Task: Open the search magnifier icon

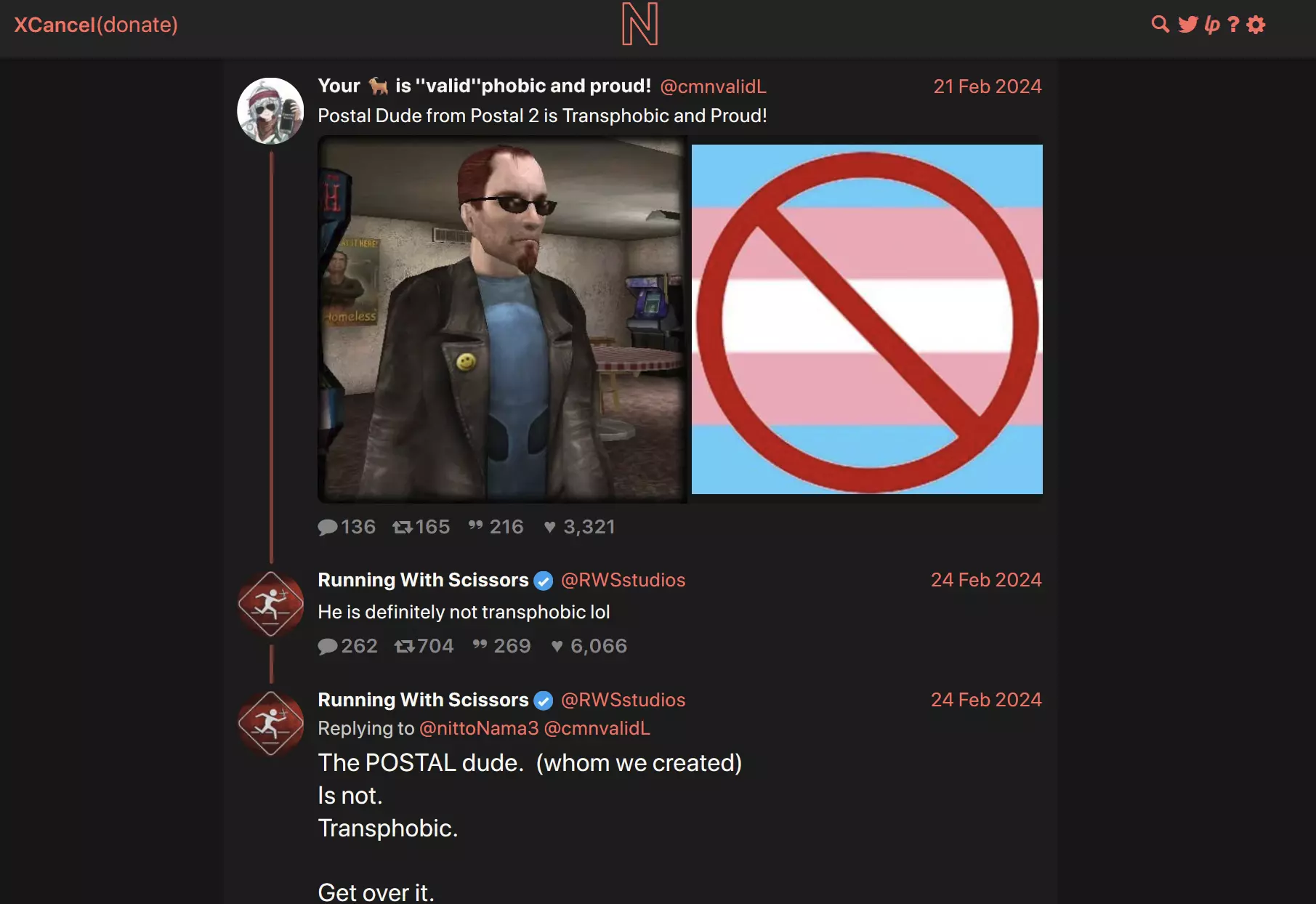Action: coord(1160,25)
